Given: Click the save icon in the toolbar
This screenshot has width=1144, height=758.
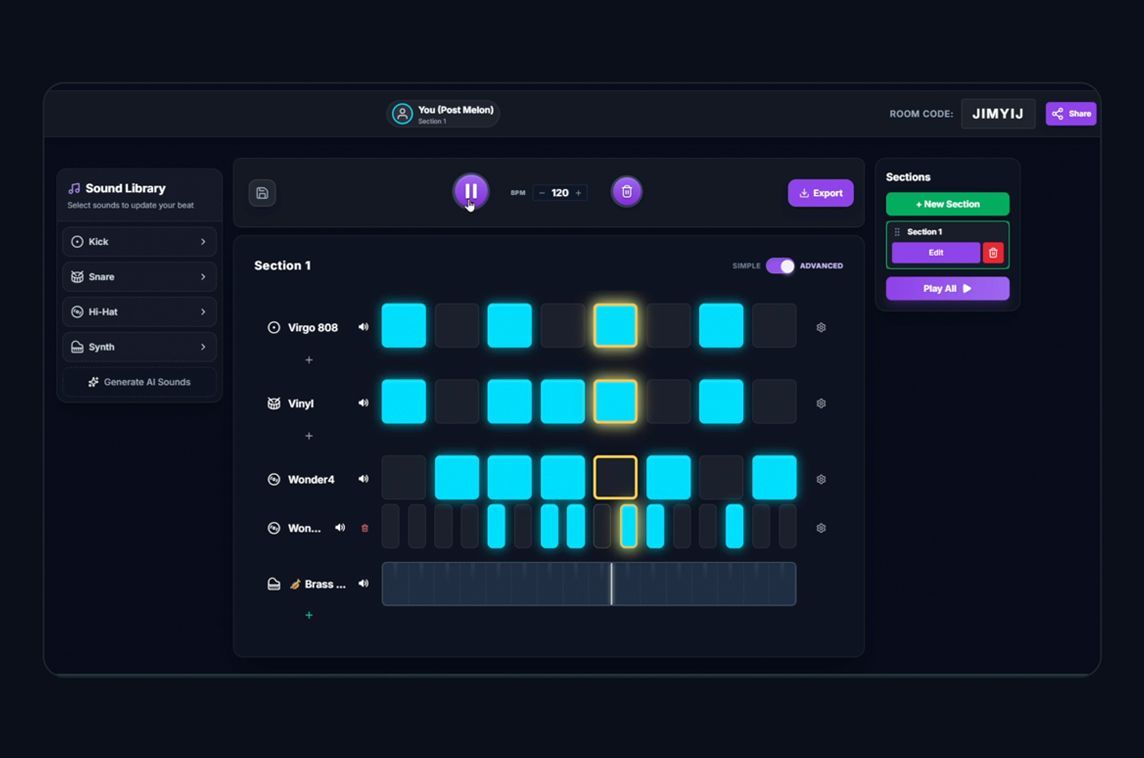Looking at the screenshot, I should pos(262,193).
